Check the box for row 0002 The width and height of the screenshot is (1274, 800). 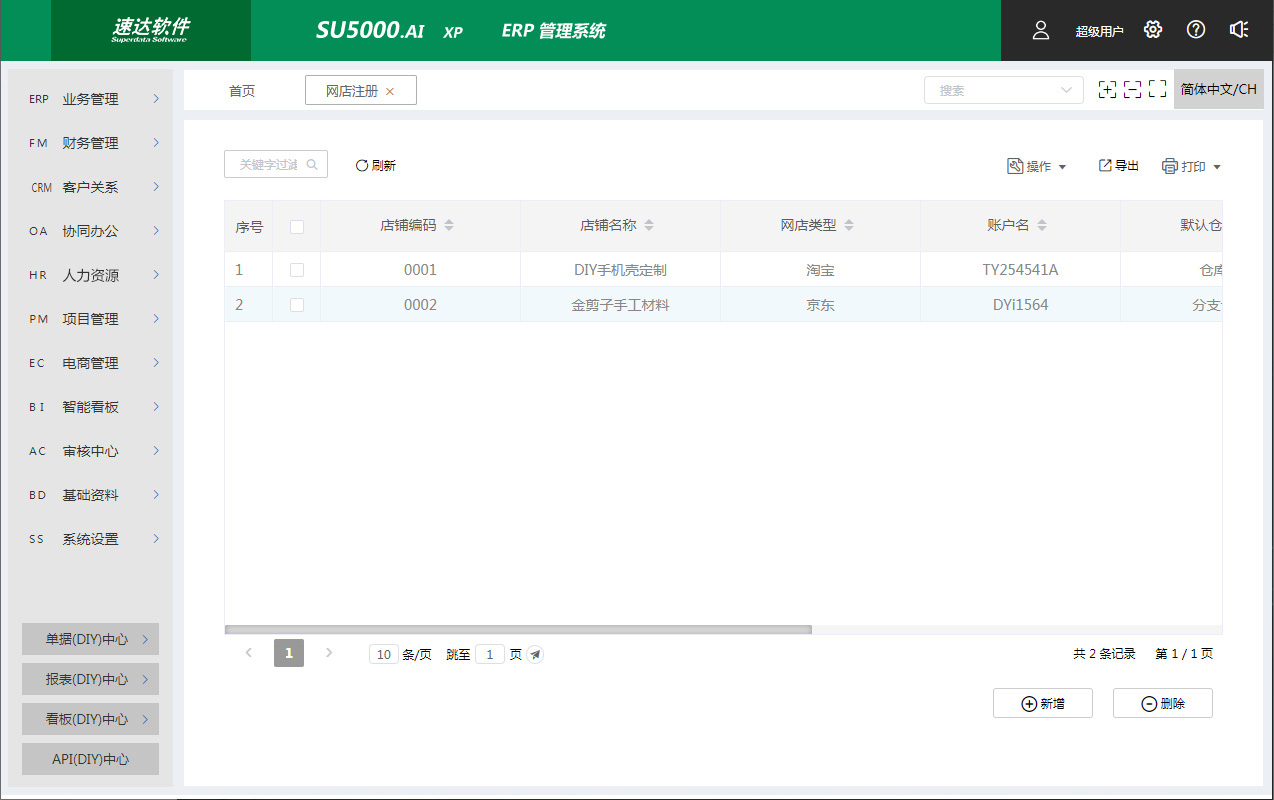297,305
